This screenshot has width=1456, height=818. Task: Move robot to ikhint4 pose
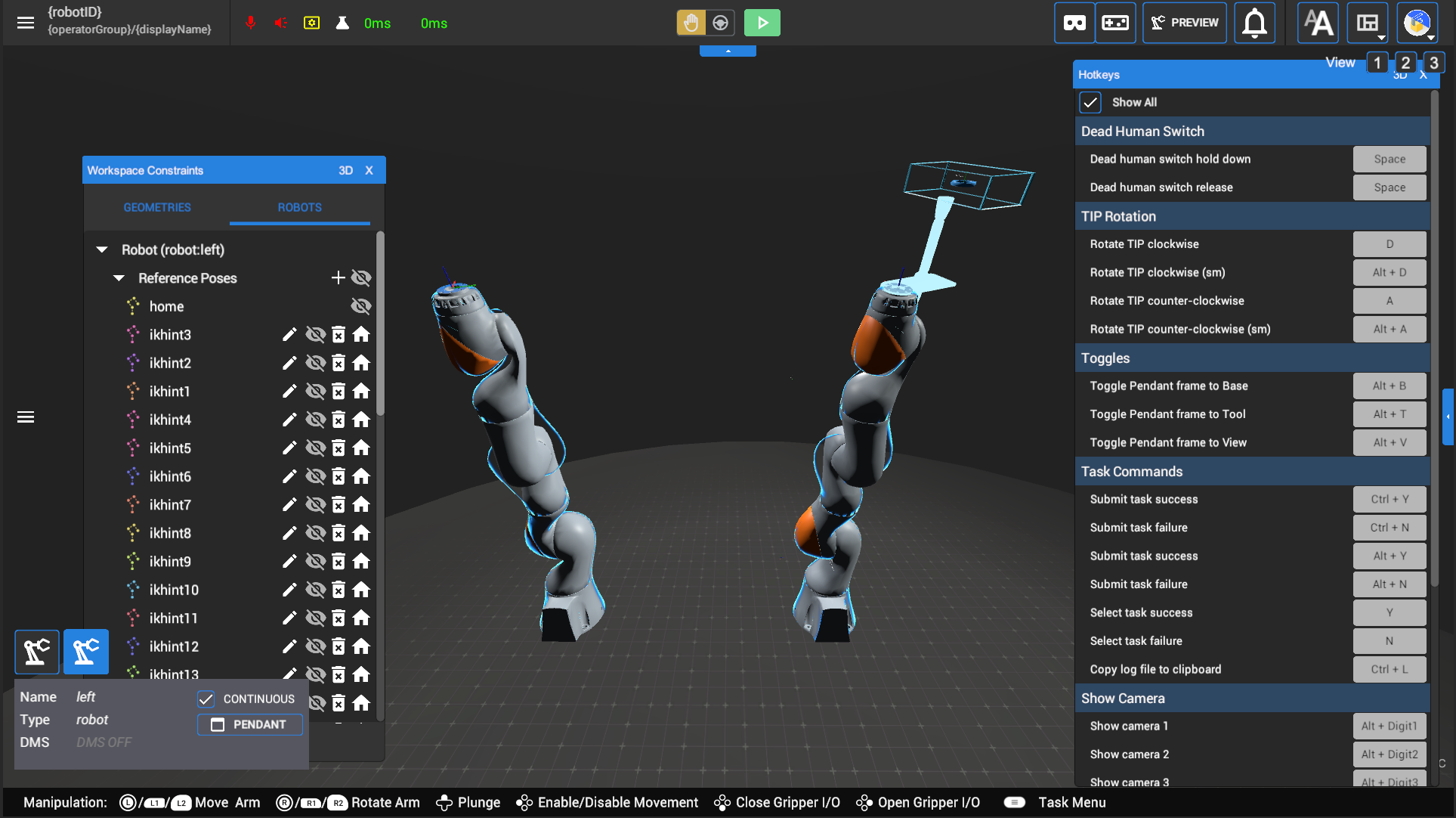(361, 420)
